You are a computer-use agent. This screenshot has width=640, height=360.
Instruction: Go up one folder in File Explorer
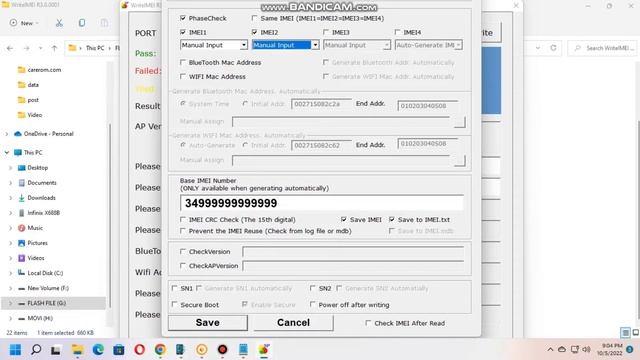click(x=54, y=48)
